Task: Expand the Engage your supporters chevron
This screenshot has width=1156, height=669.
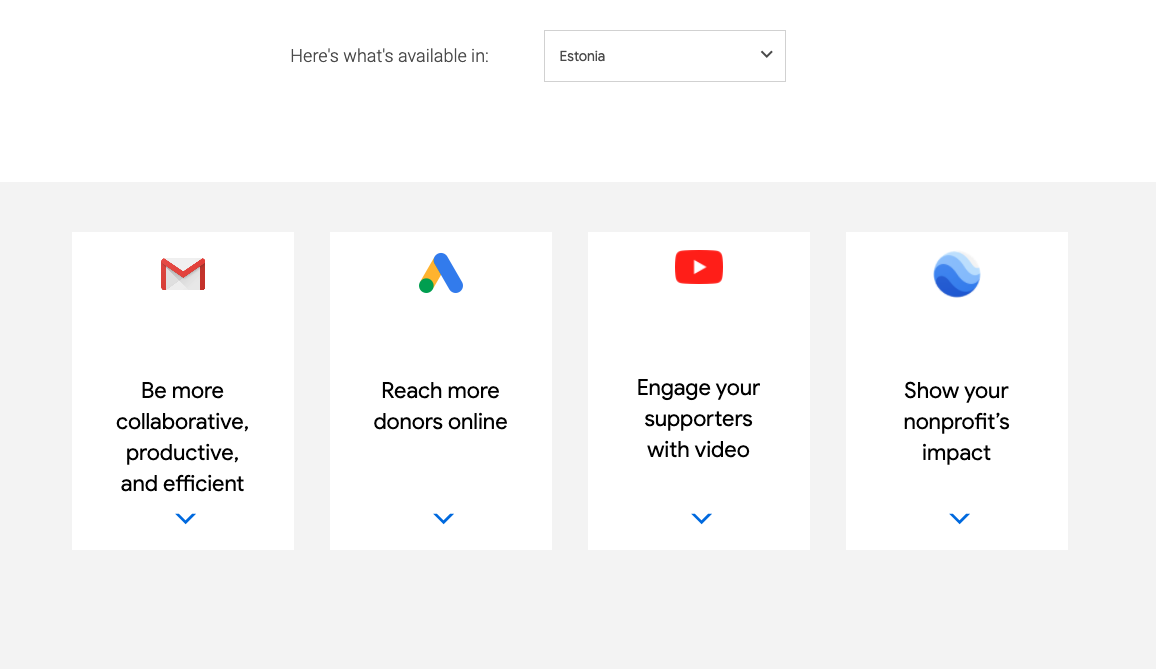Action: pos(702,519)
